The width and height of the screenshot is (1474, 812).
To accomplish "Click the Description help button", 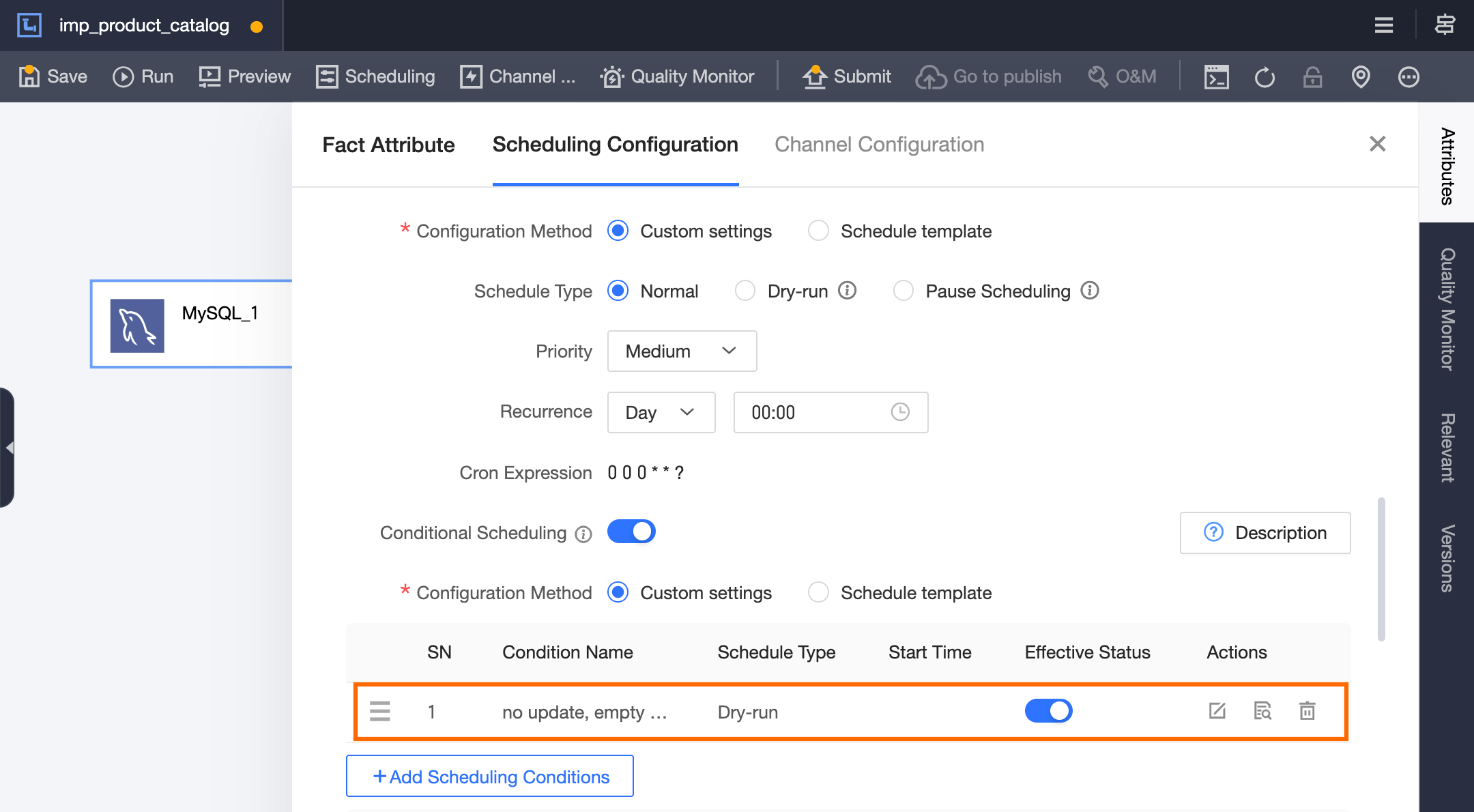I will point(1265,533).
